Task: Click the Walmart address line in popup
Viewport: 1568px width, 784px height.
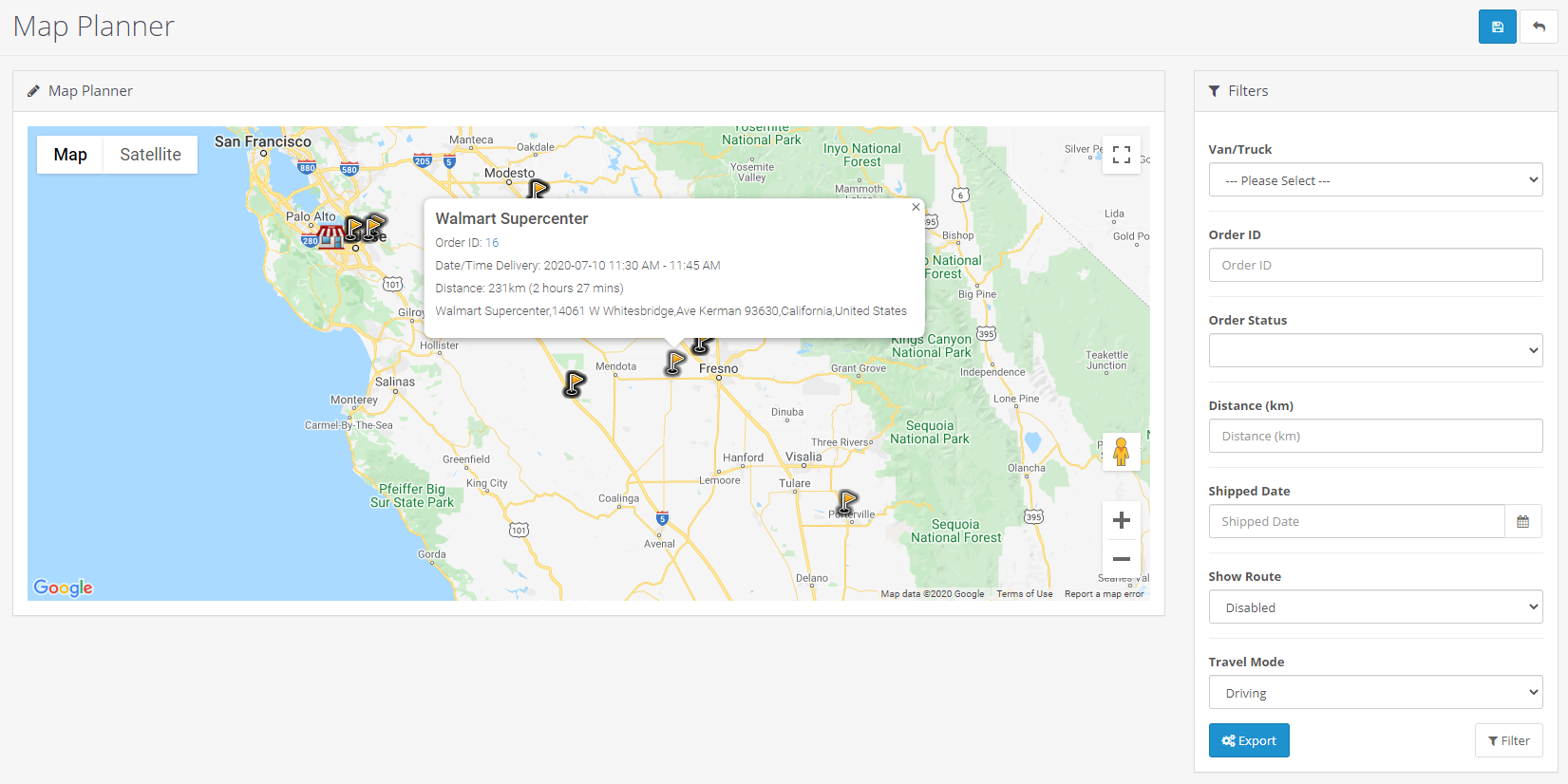Action: coord(671,311)
